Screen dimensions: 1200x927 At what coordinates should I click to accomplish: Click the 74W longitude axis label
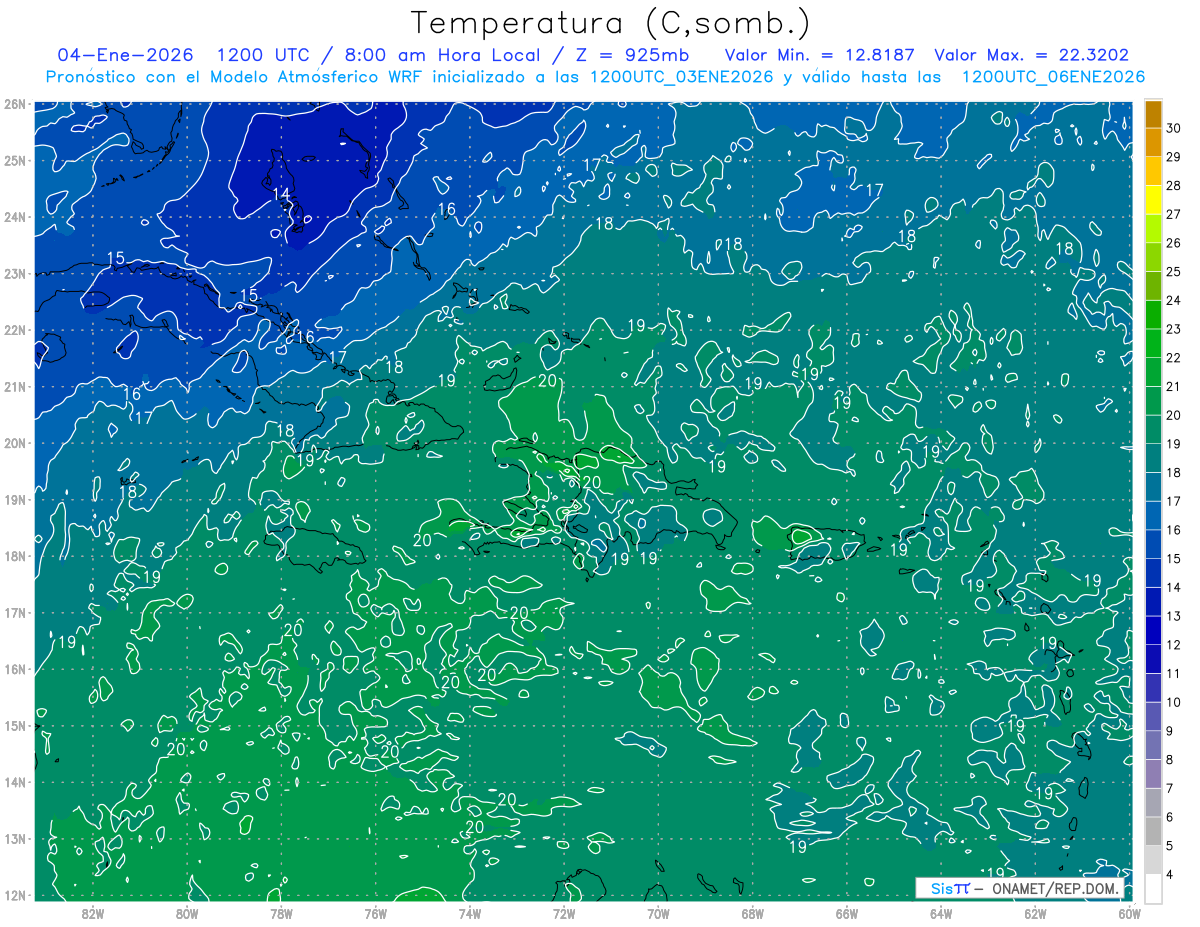click(x=470, y=913)
